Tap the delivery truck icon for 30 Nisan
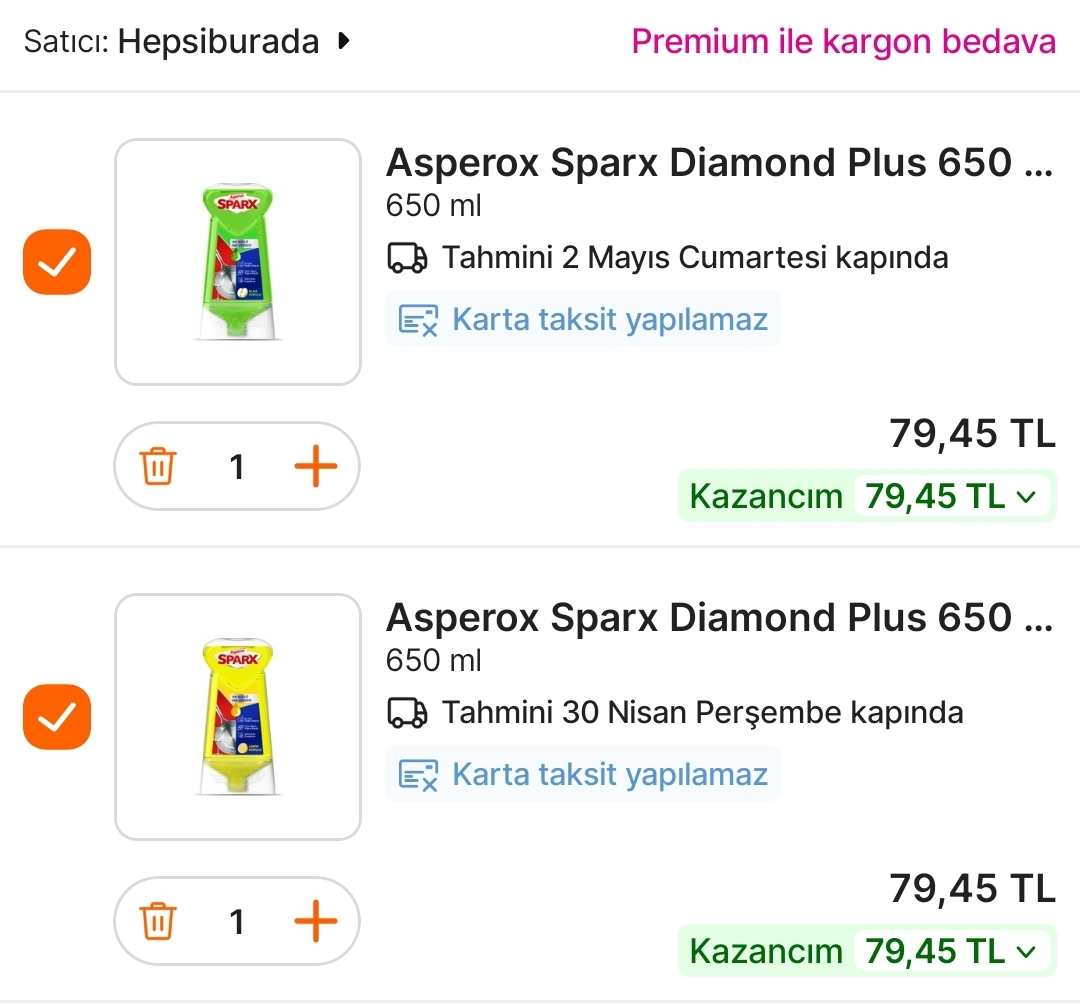Image resolution: width=1080 pixels, height=1004 pixels. [407, 713]
